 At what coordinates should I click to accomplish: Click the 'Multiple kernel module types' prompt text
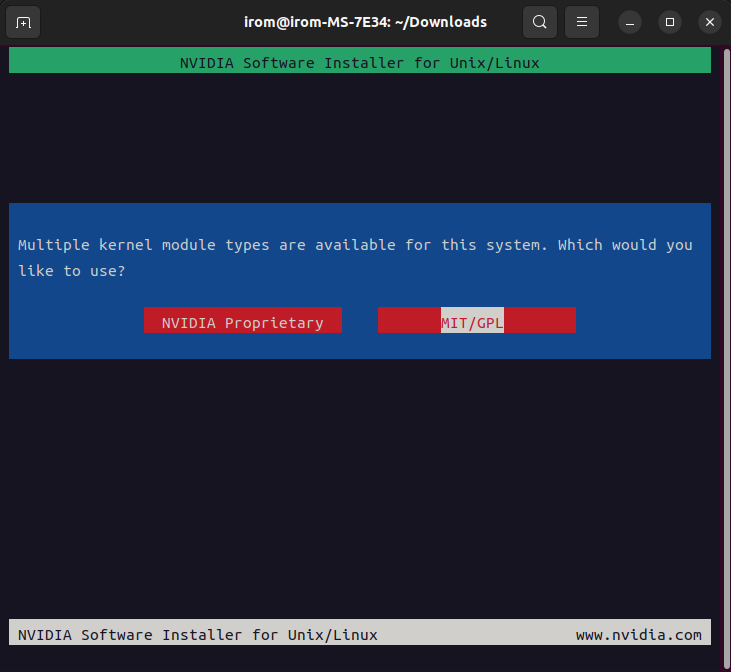point(355,257)
